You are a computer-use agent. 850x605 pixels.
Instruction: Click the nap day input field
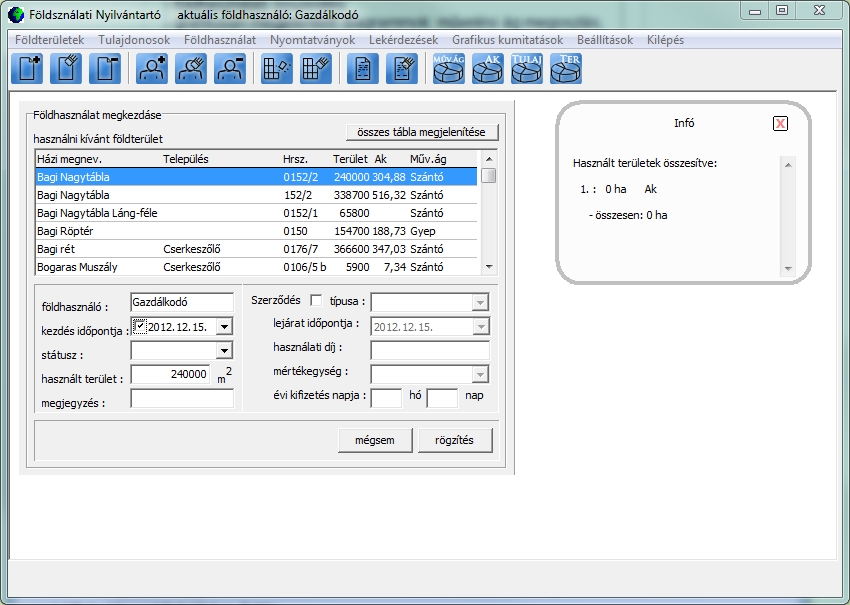point(442,397)
